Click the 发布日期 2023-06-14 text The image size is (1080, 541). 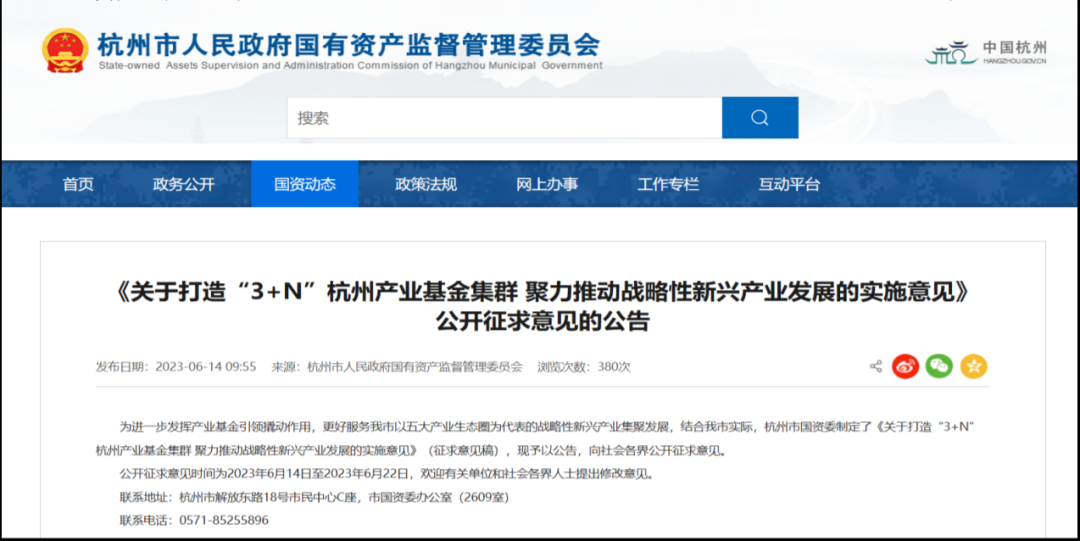click(x=176, y=367)
